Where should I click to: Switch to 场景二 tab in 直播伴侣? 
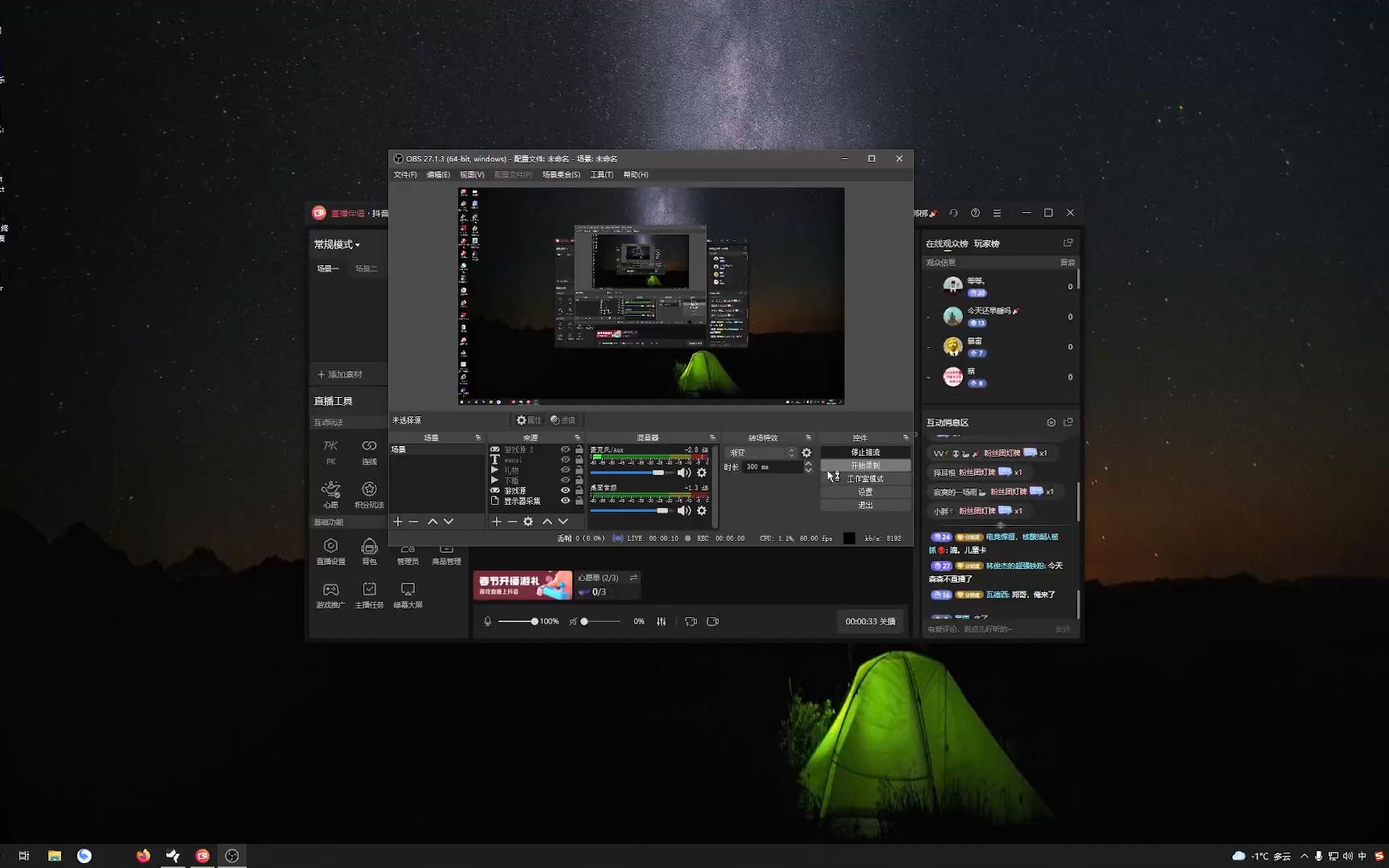coord(366,268)
